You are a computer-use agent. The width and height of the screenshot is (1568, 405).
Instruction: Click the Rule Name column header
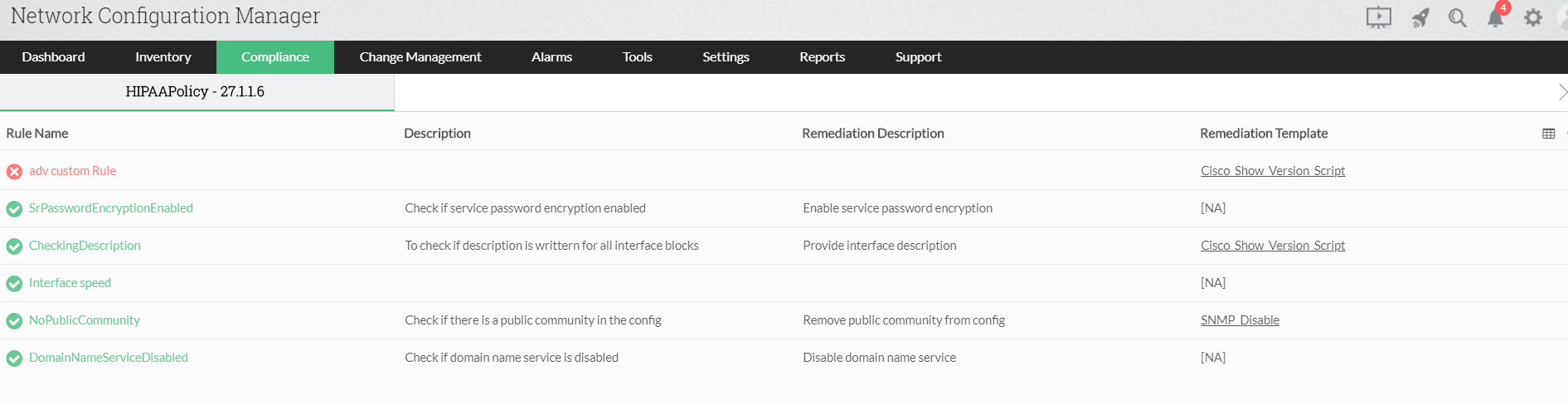[x=37, y=134]
